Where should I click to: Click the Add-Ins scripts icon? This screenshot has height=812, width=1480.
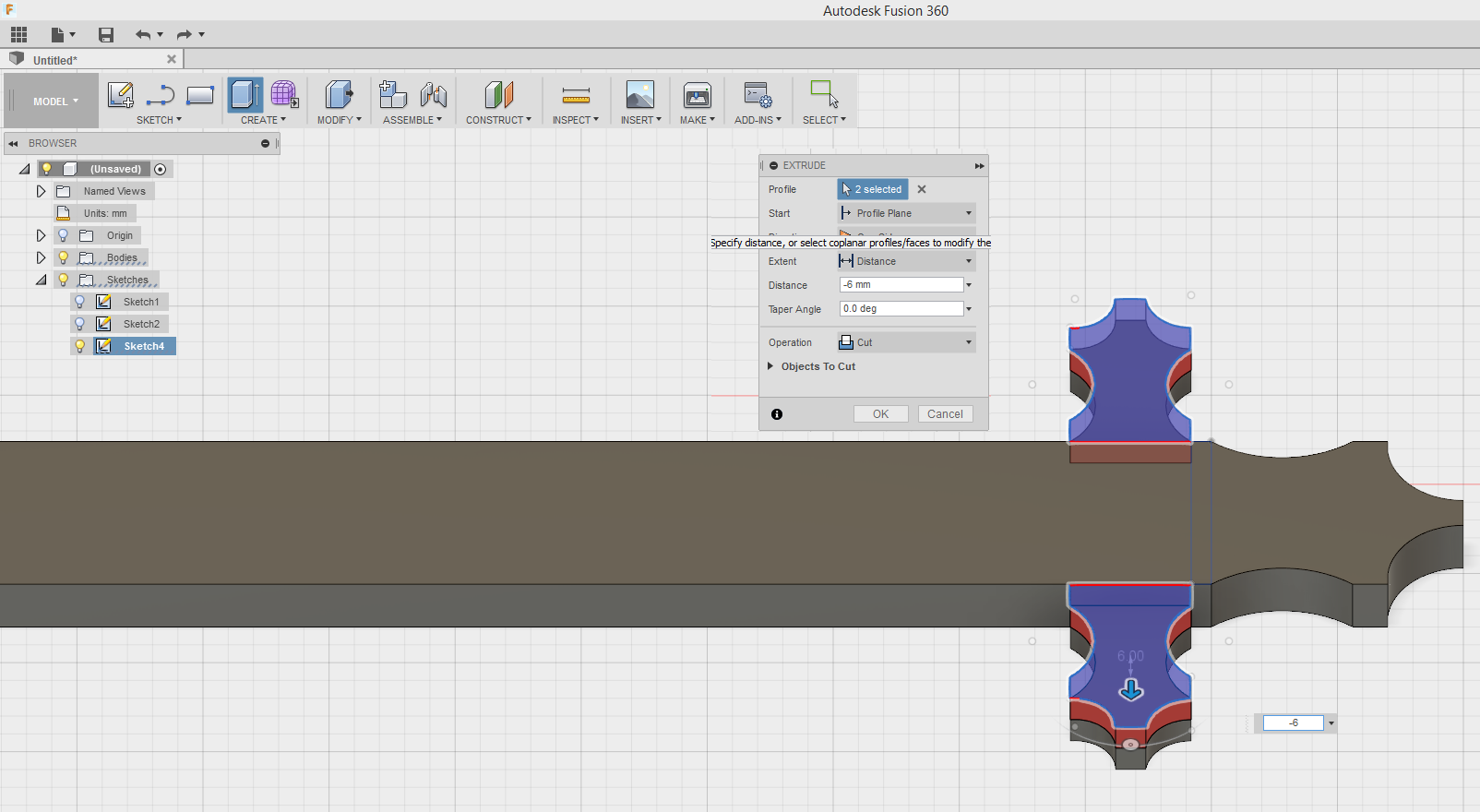pos(758,95)
